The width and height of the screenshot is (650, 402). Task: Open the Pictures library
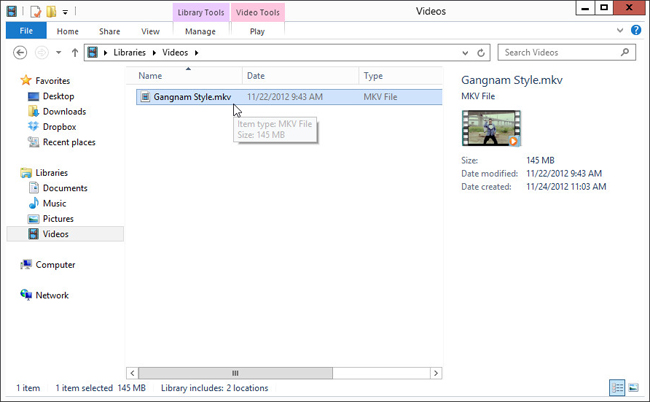point(58,219)
